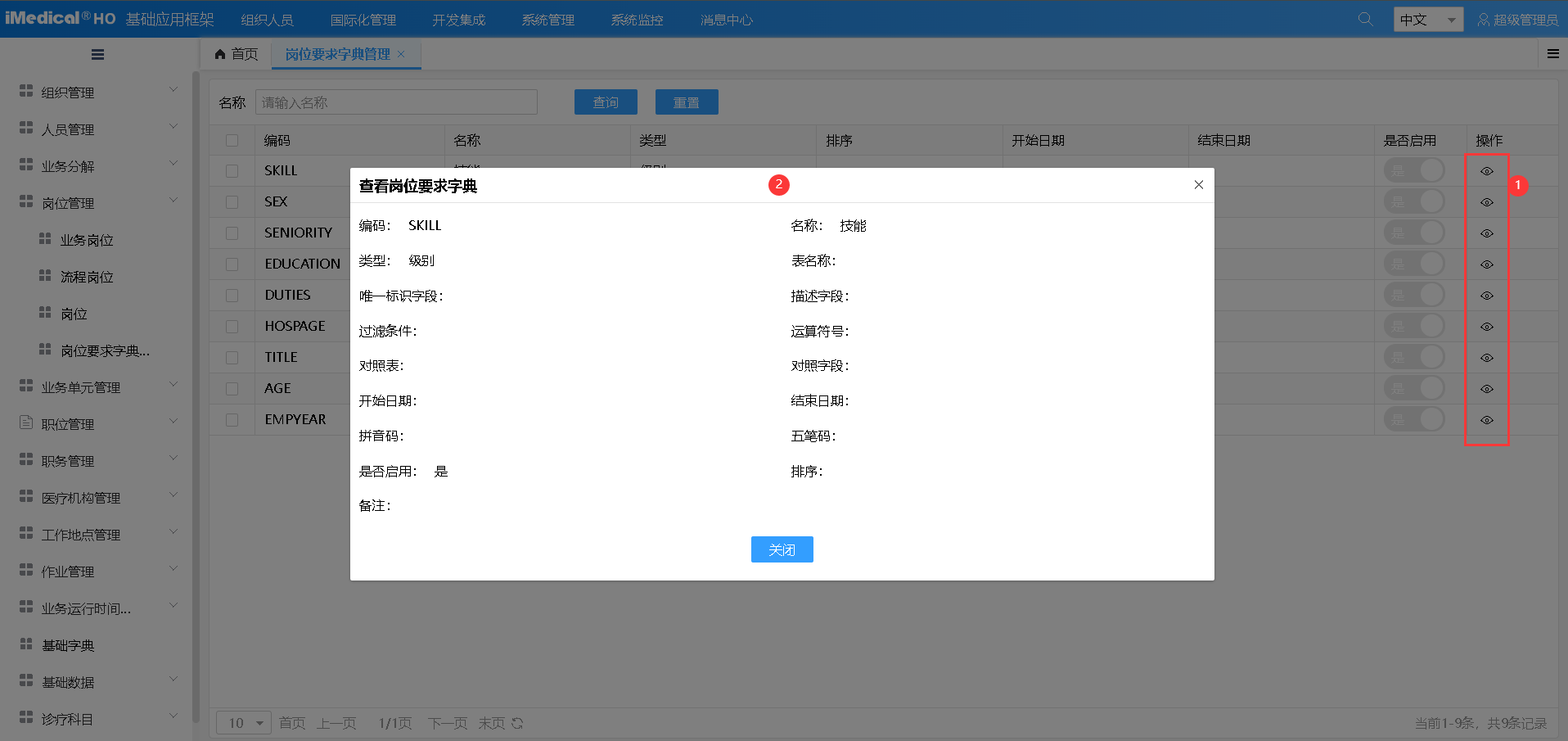The width and height of the screenshot is (1568, 741).
Task: Click 关闭 to close the dialog
Action: tap(782, 549)
